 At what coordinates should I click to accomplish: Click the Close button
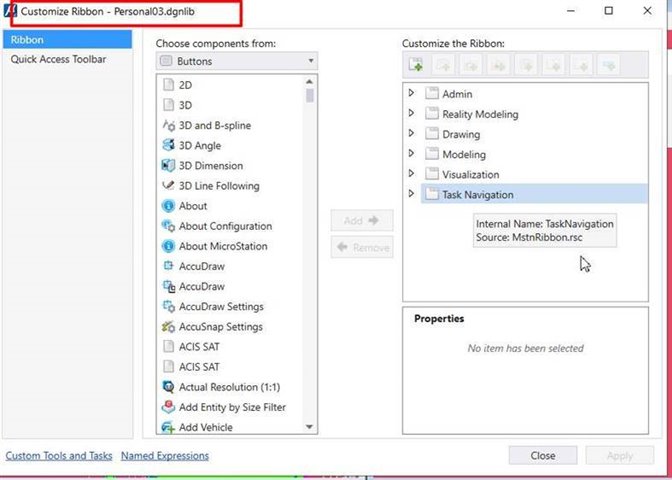point(543,455)
